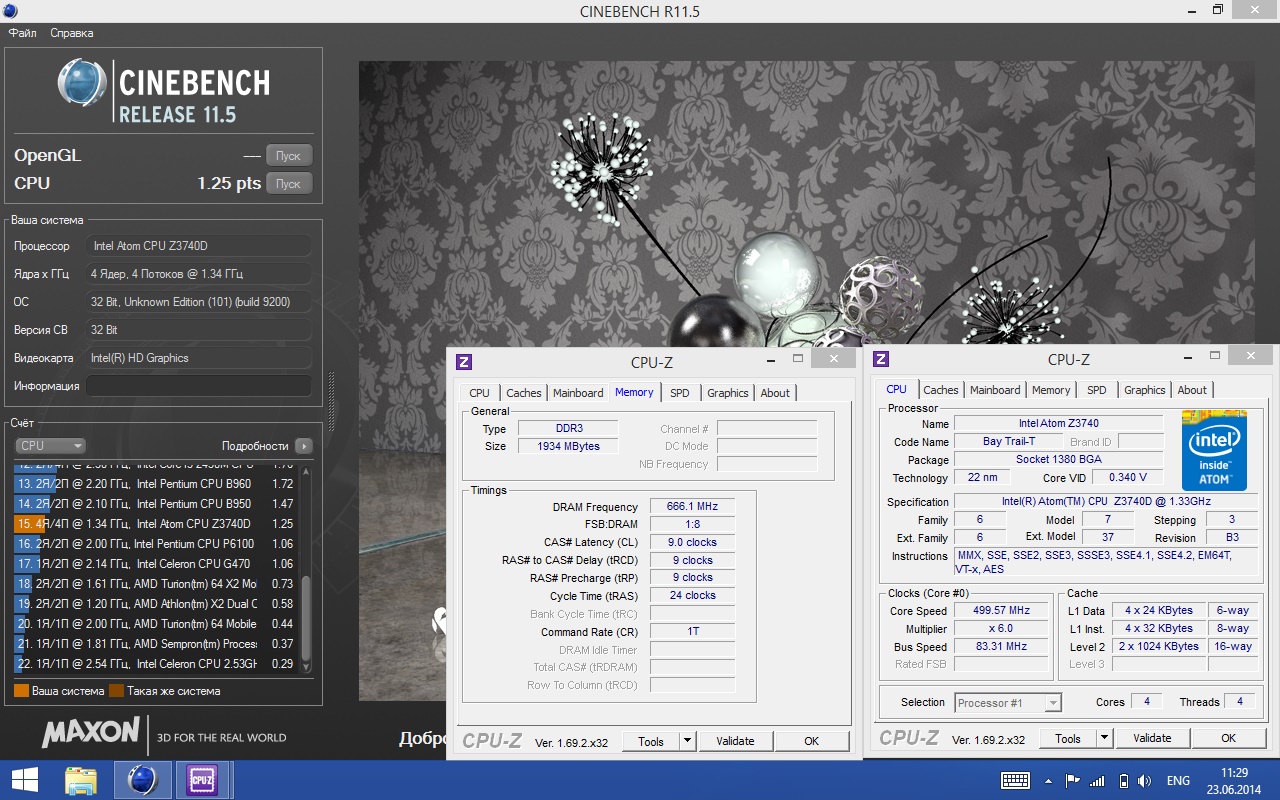
Task: Click Tools button in right CPU-Z window
Action: click(x=1068, y=738)
